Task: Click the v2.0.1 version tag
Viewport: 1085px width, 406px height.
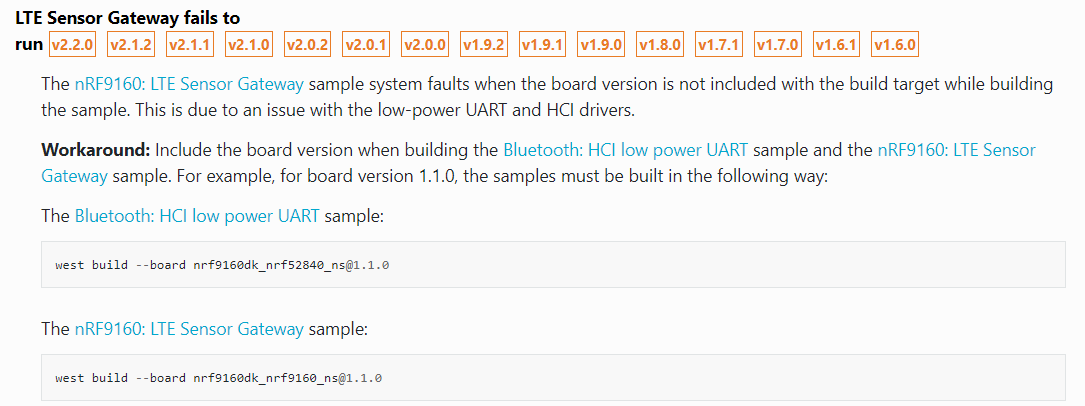Action: pyautogui.click(x=366, y=45)
